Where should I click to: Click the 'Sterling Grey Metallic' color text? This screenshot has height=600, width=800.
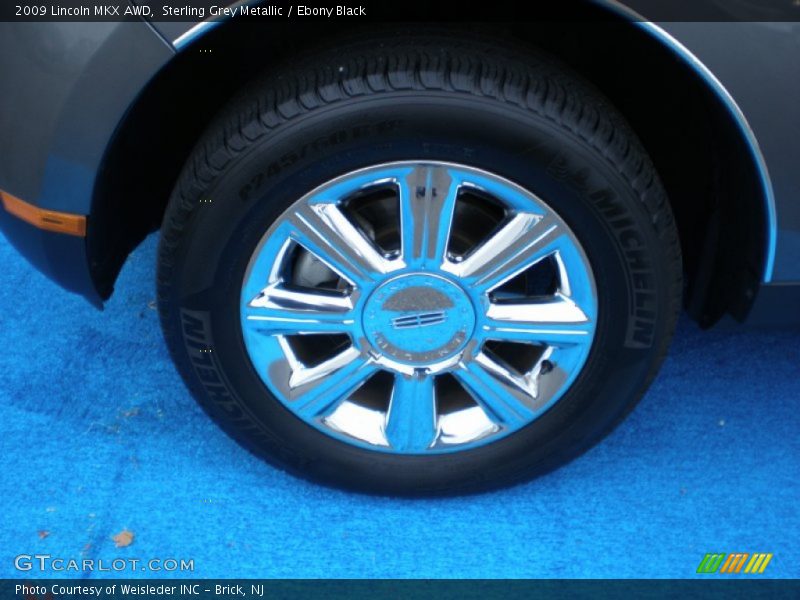[222, 11]
